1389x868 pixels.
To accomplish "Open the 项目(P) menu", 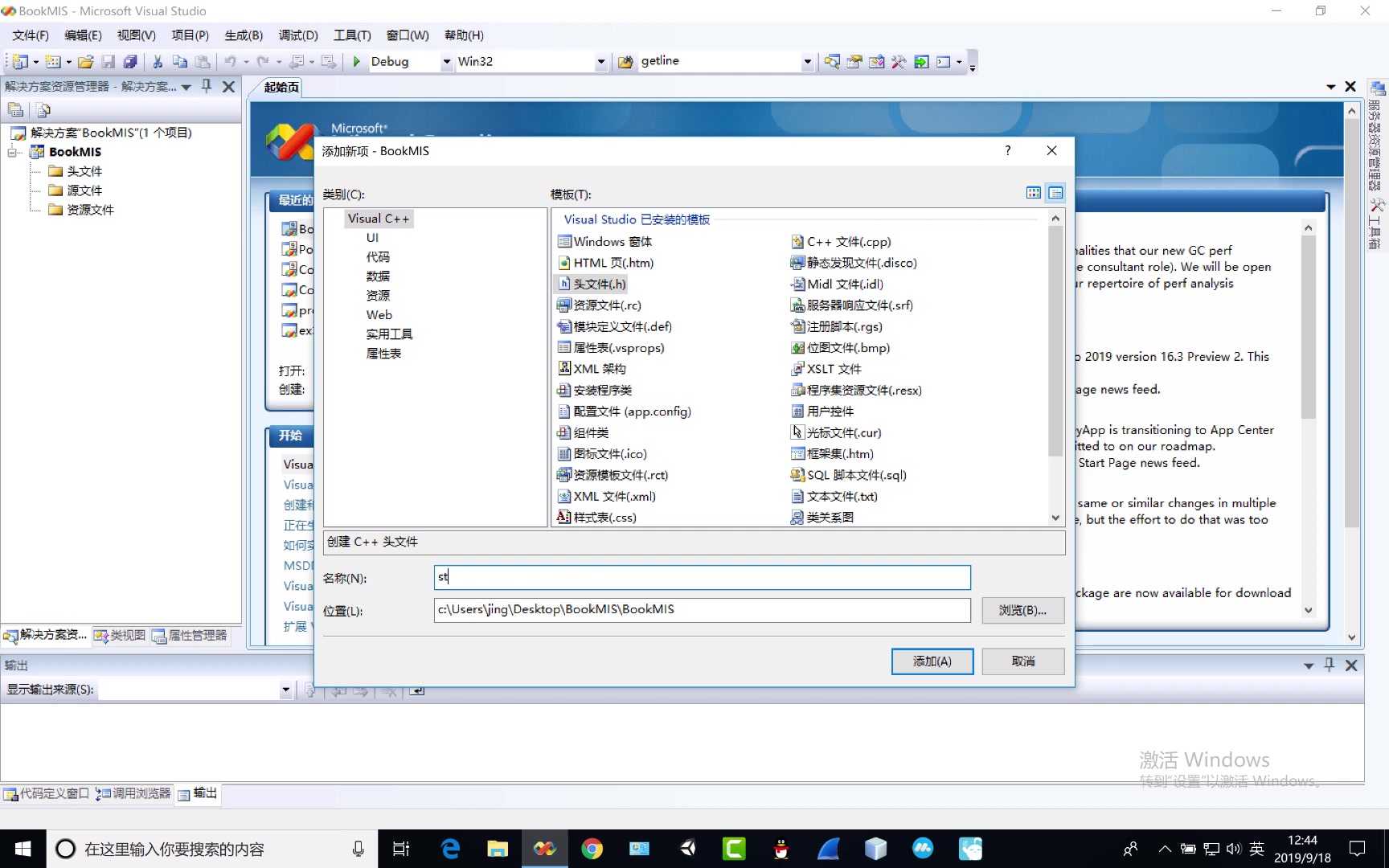I will (191, 35).
